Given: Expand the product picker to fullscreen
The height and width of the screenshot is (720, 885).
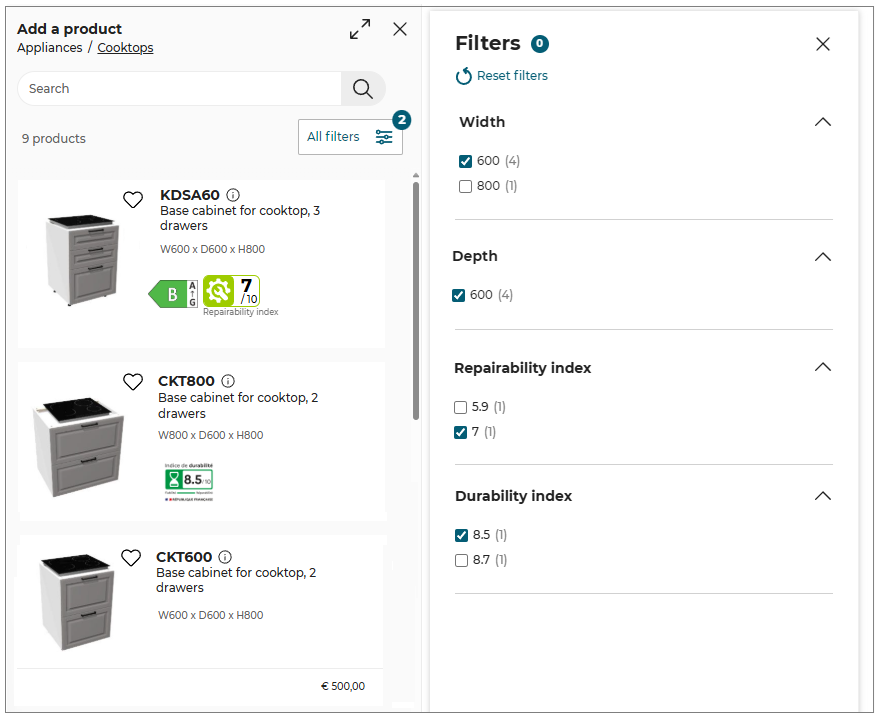Looking at the screenshot, I should [359, 29].
